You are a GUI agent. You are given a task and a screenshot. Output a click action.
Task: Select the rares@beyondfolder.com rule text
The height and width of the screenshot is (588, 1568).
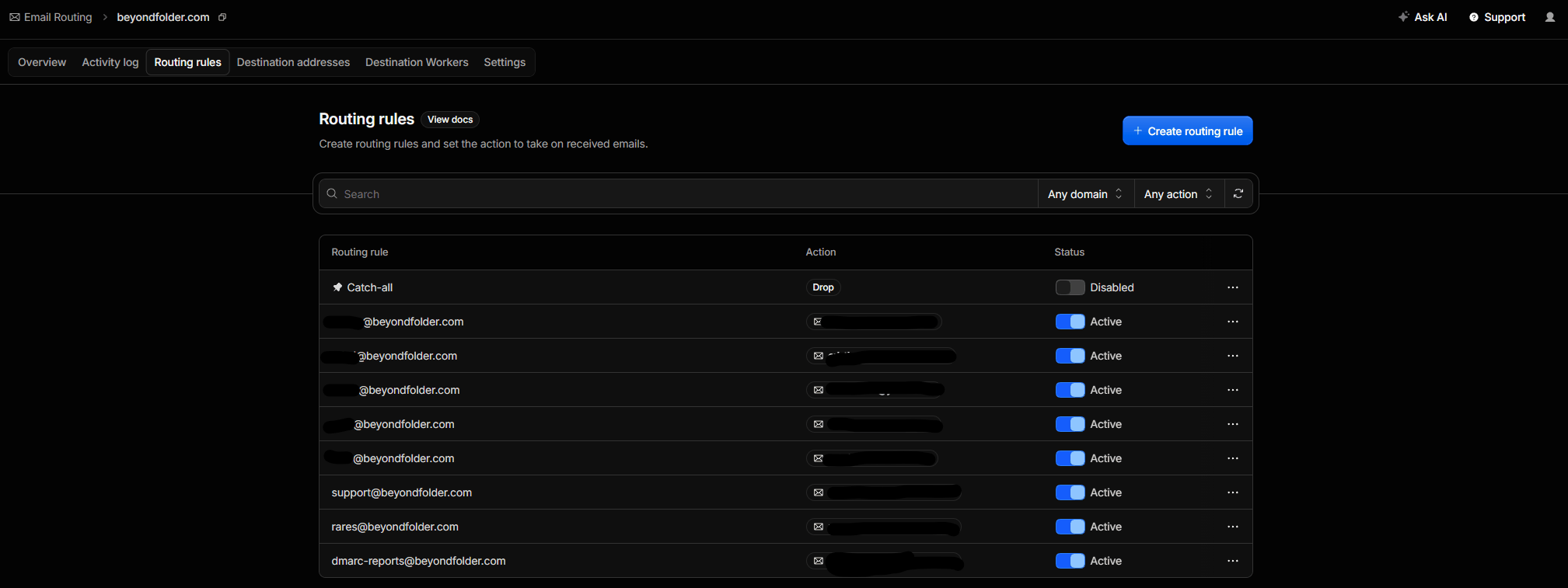pyautogui.click(x=395, y=527)
